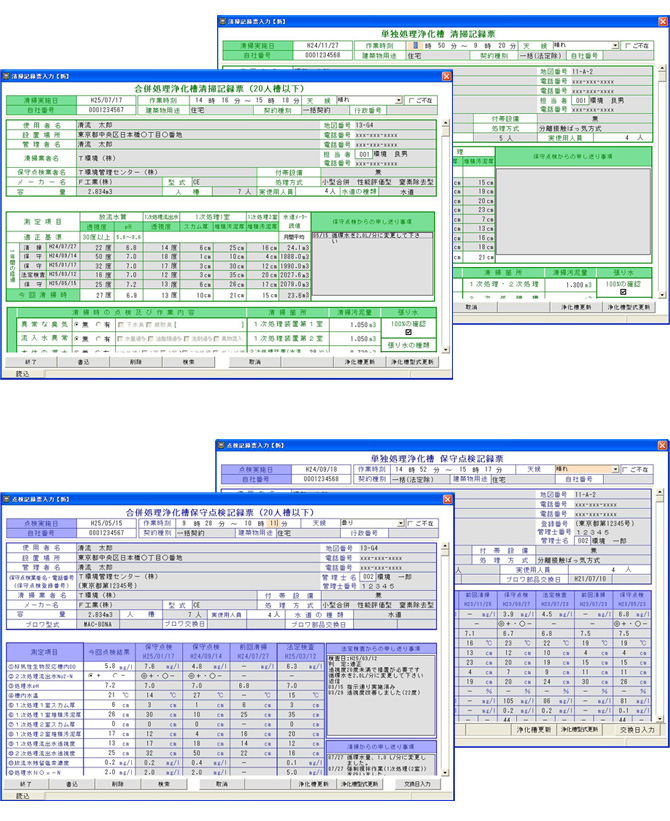Click 終了 button in 合併 保守点検記録票 window
Viewport: 670px width, 821px height.
[26, 784]
